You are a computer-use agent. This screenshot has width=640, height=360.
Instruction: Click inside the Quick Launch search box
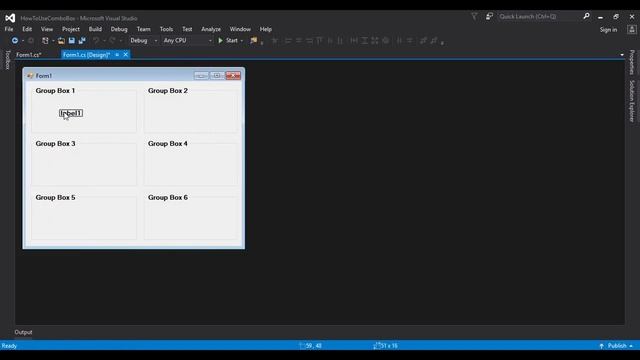click(x=539, y=16)
